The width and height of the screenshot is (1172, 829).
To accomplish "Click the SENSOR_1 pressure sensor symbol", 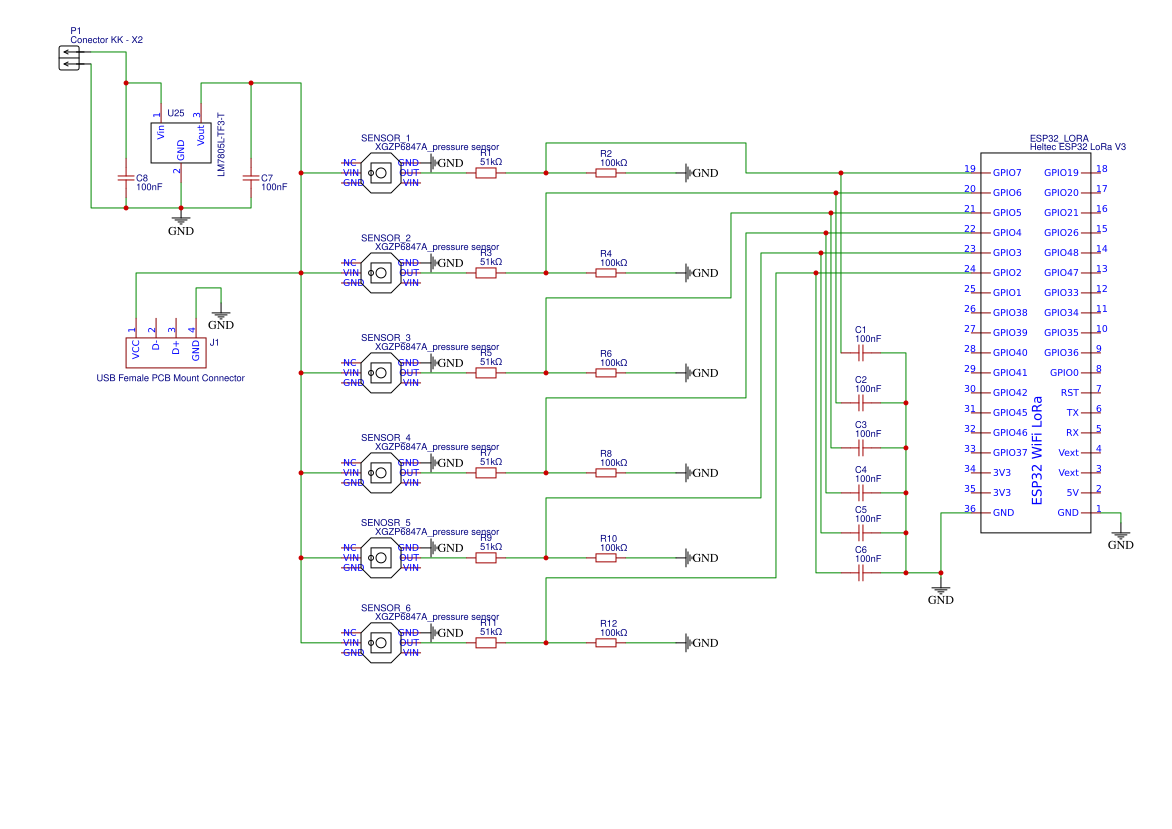I will point(380,173).
